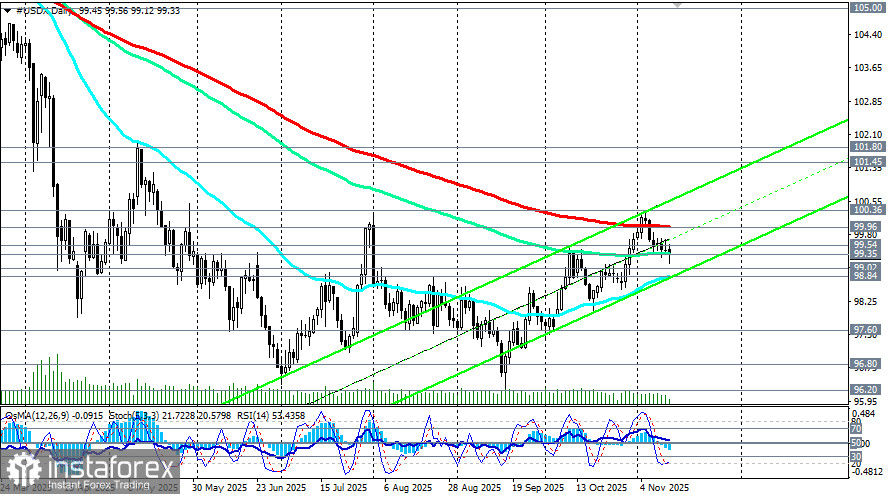Click the 28 Aug 2025 date label

click(475, 488)
